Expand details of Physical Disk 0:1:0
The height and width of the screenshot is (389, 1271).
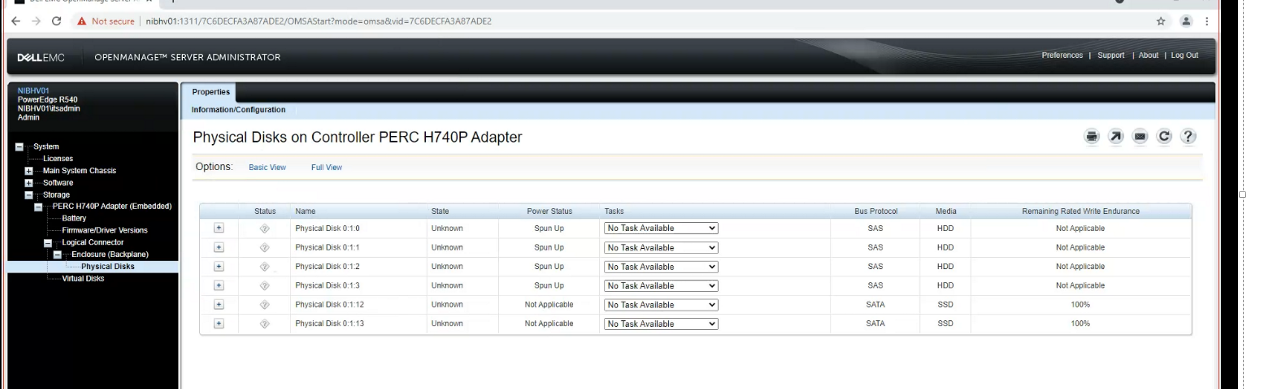pyautogui.click(x=219, y=228)
